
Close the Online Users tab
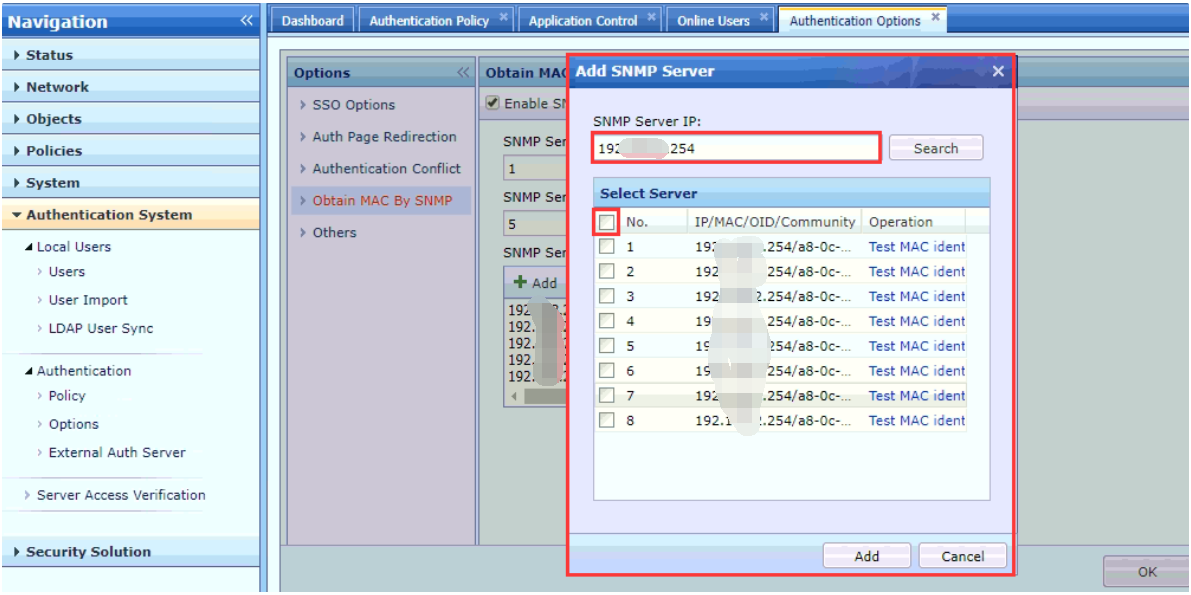764,17
